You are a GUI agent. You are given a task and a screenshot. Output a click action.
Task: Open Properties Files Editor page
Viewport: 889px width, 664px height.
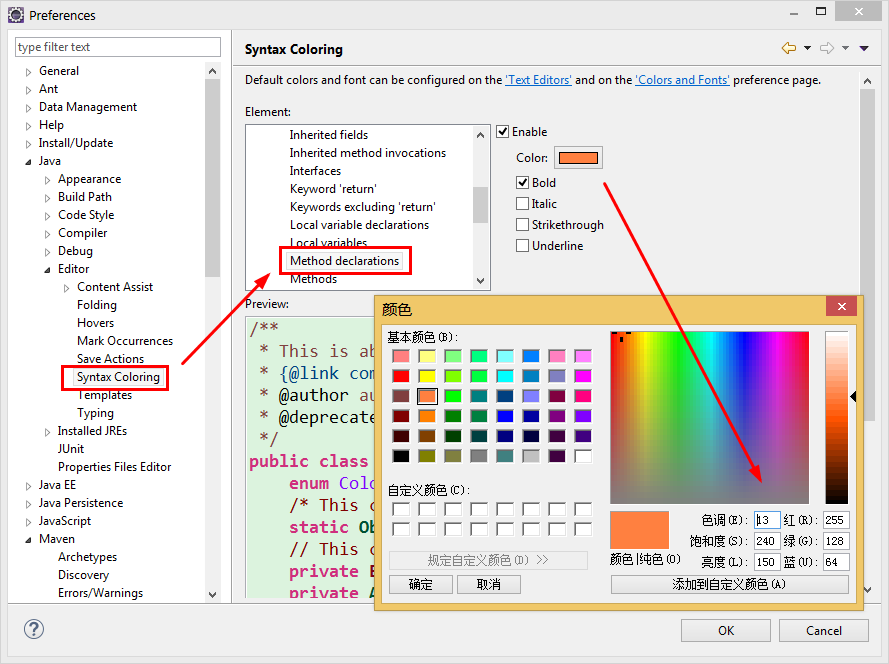tap(115, 467)
